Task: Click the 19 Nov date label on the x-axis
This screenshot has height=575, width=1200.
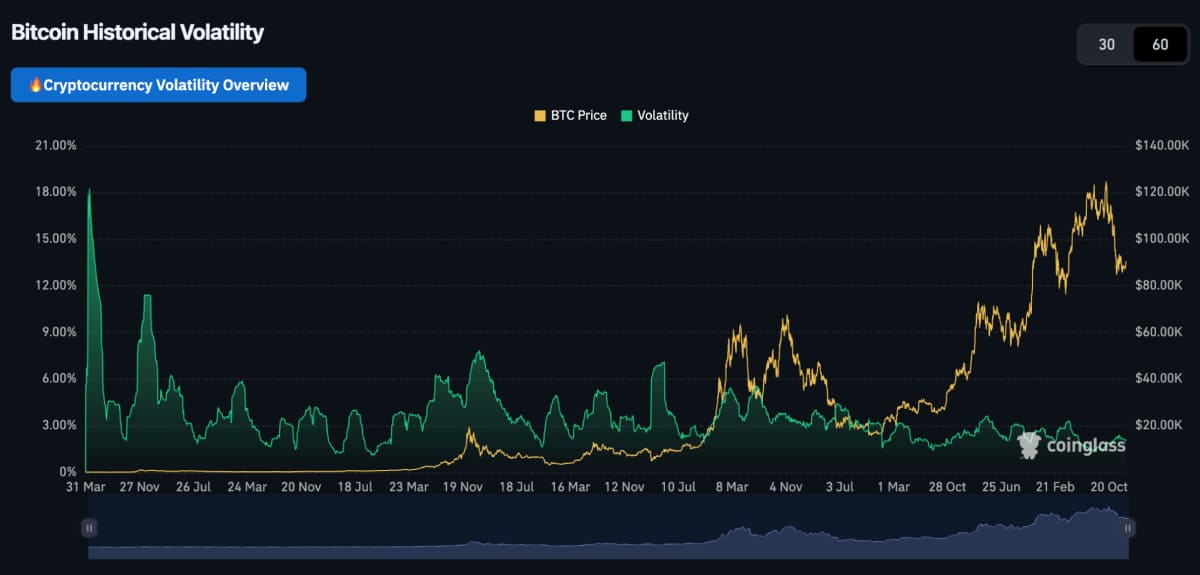Action: point(462,487)
